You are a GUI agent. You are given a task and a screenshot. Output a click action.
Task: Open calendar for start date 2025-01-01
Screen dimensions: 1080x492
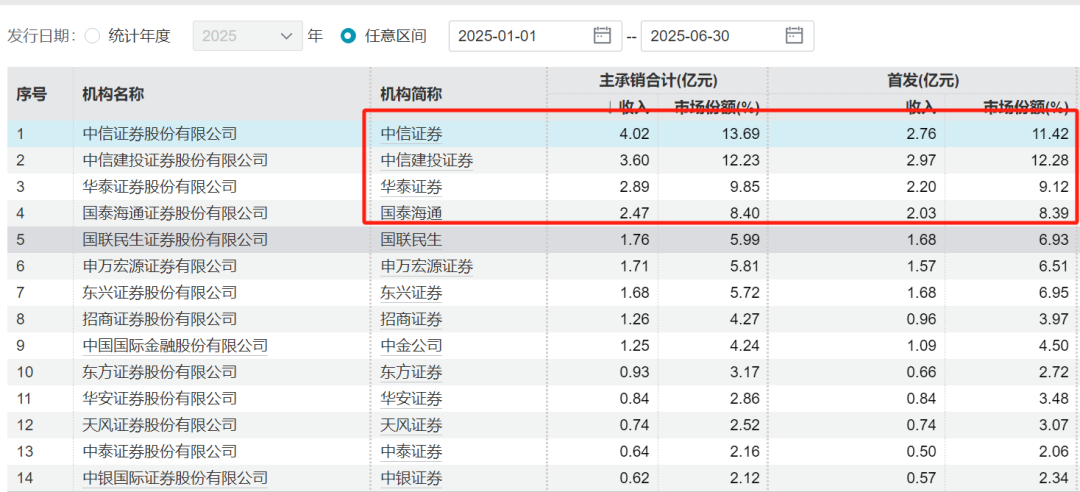(x=602, y=35)
